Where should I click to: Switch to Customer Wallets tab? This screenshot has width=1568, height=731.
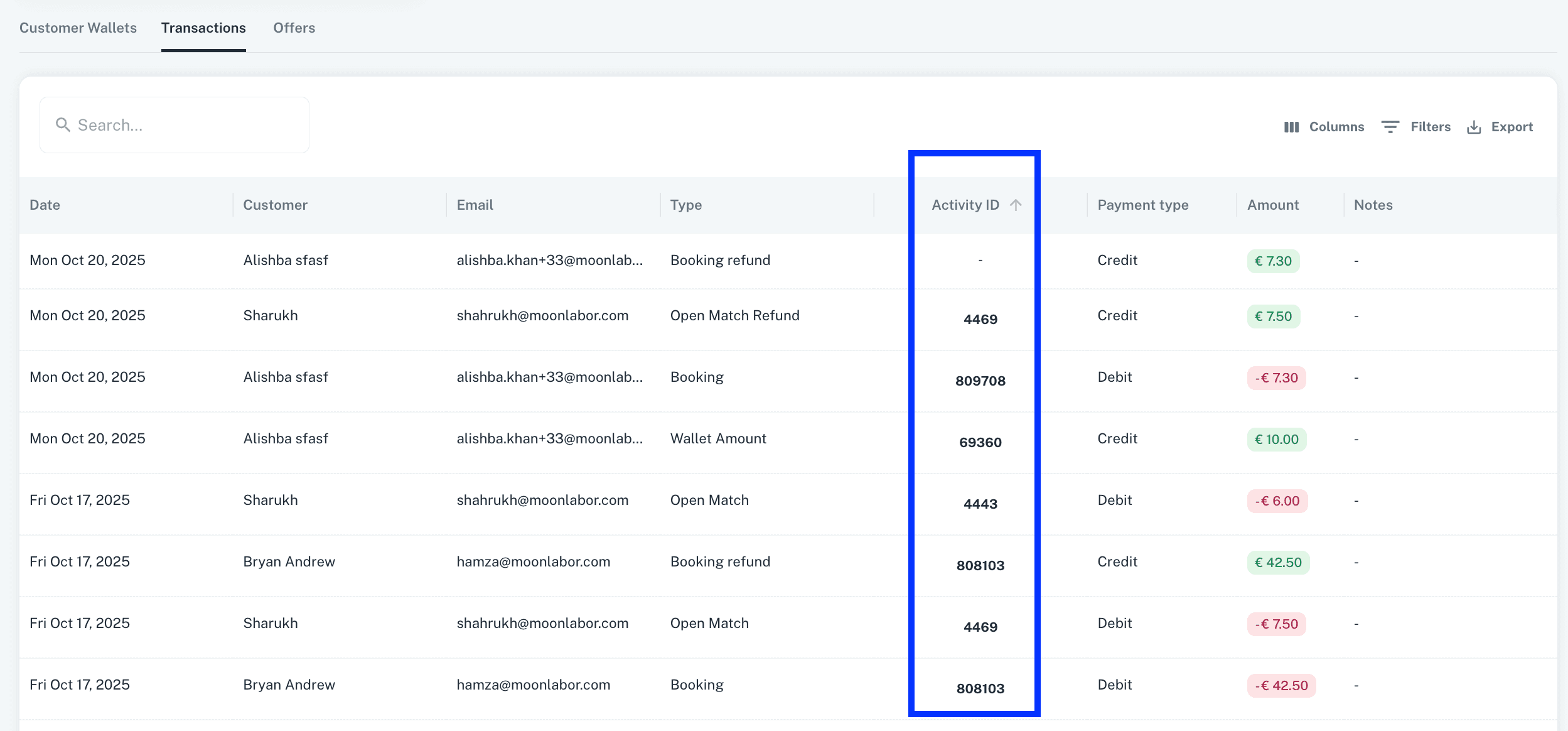tap(78, 28)
